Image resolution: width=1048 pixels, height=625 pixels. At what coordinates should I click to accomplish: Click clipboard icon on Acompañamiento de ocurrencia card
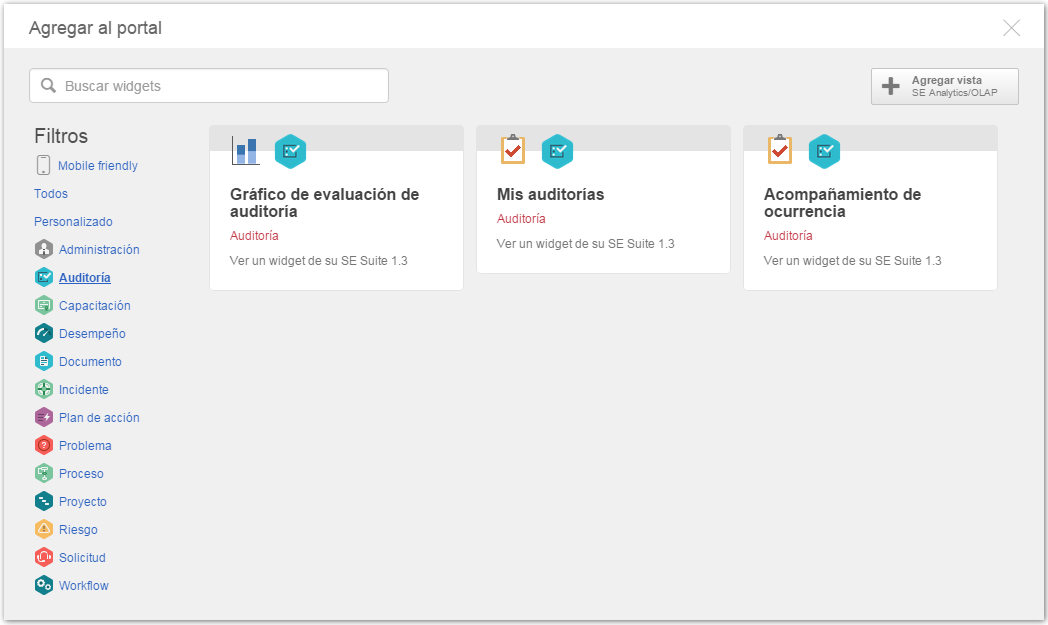pos(779,149)
